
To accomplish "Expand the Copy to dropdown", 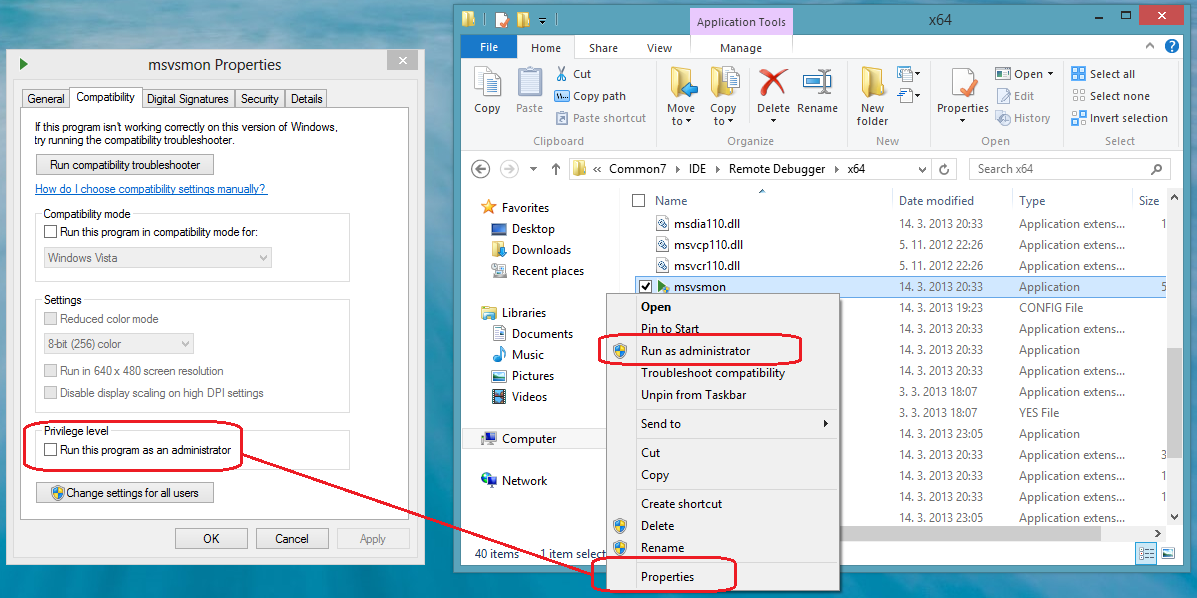I will click(723, 115).
